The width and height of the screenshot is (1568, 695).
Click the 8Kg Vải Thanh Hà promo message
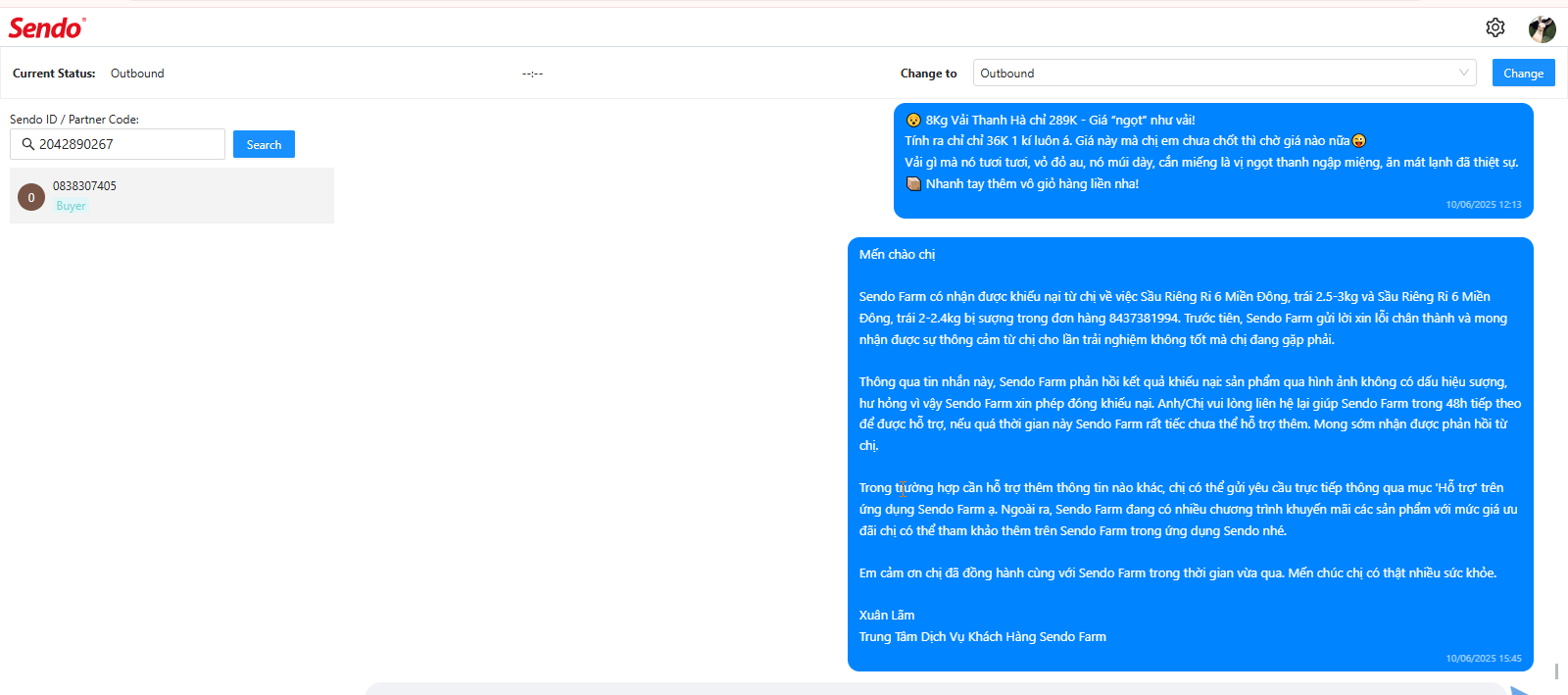pyautogui.click(x=1213, y=161)
